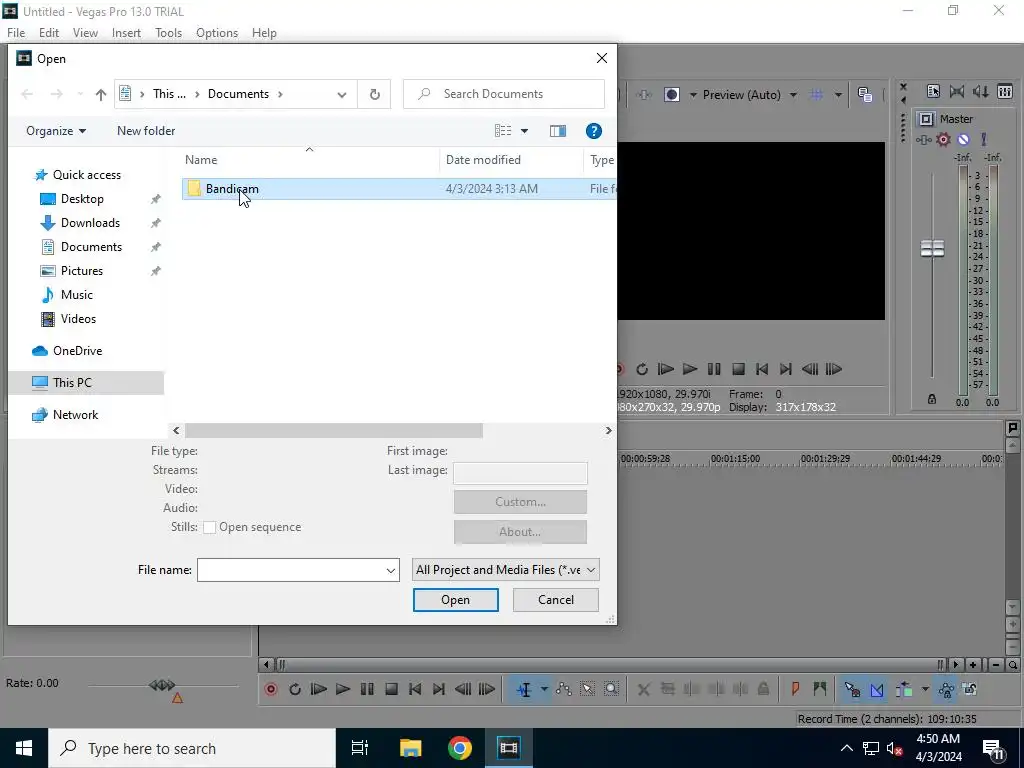Image resolution: width=1024 pixels, height=768 pixels.
Task: Expand the address bar history dropdown
Action: point(342,94)
